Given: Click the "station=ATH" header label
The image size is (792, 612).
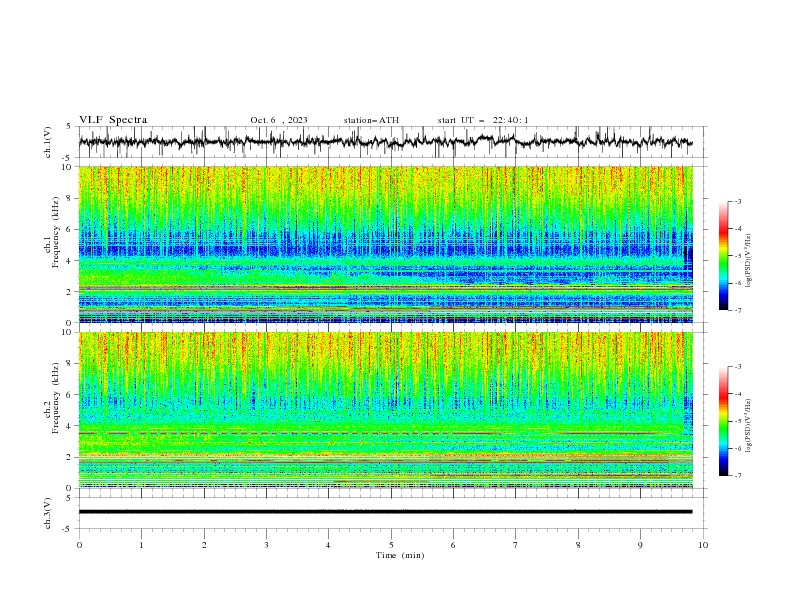Looking at the screenshot, I should pos(371,120).
